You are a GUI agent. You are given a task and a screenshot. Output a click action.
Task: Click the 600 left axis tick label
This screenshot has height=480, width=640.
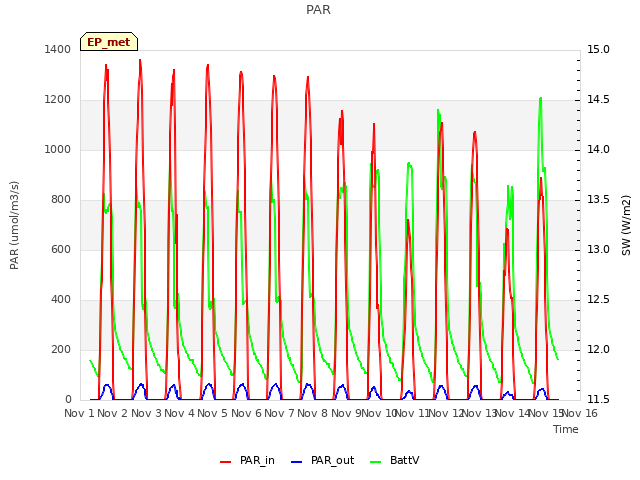tap(61, 249)
